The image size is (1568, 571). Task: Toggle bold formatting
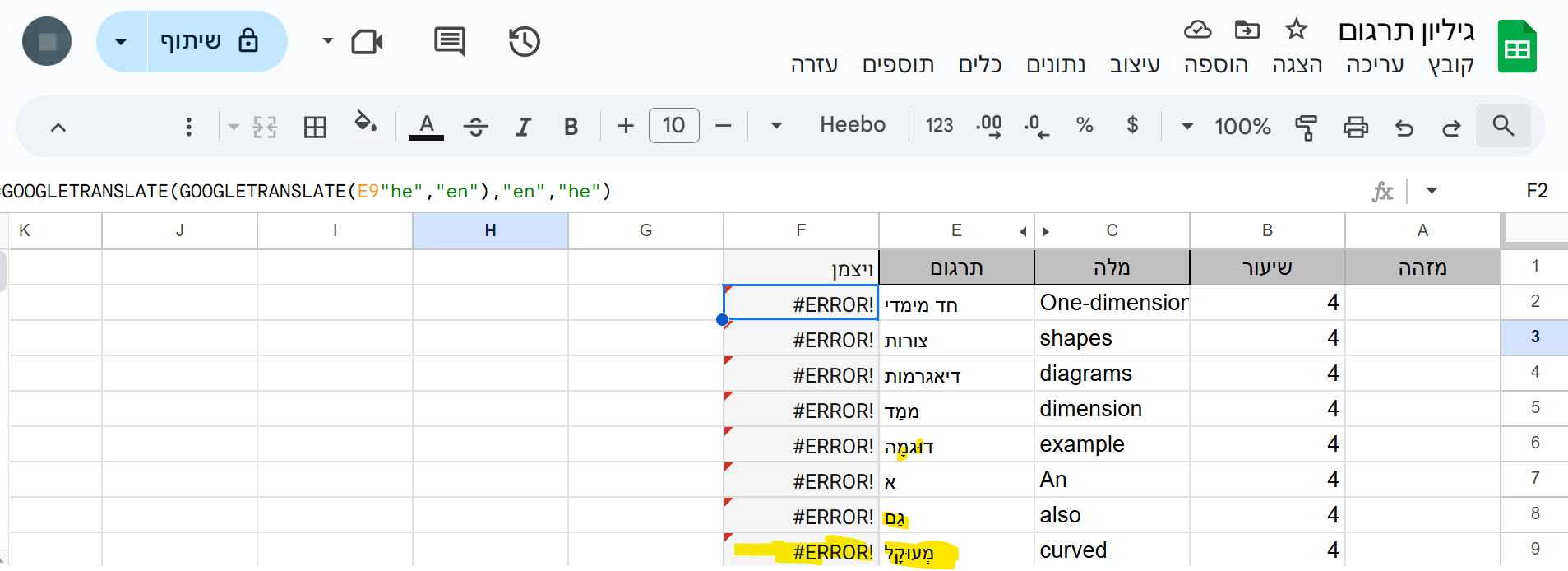click(571, 127)
